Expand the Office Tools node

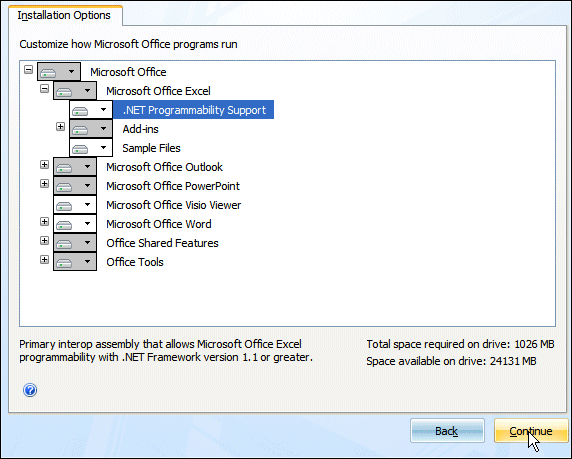(45, 259)
